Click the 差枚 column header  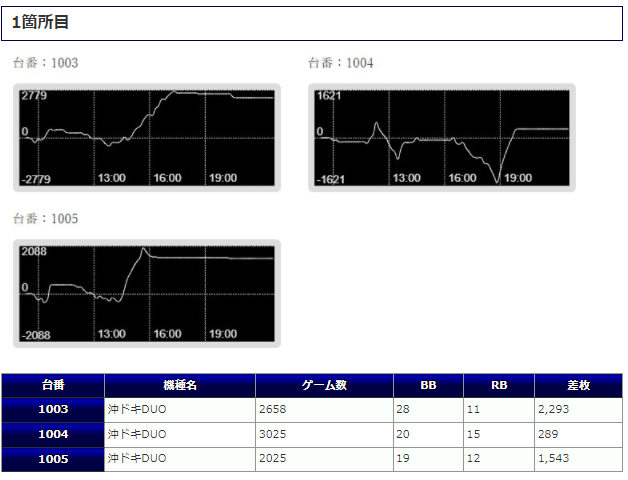click(578, 385)
